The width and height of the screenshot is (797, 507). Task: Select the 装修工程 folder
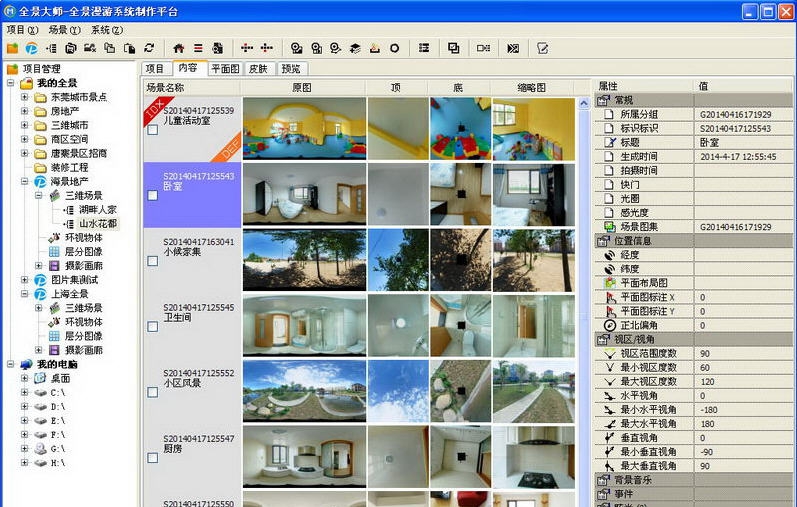(70, 167)
